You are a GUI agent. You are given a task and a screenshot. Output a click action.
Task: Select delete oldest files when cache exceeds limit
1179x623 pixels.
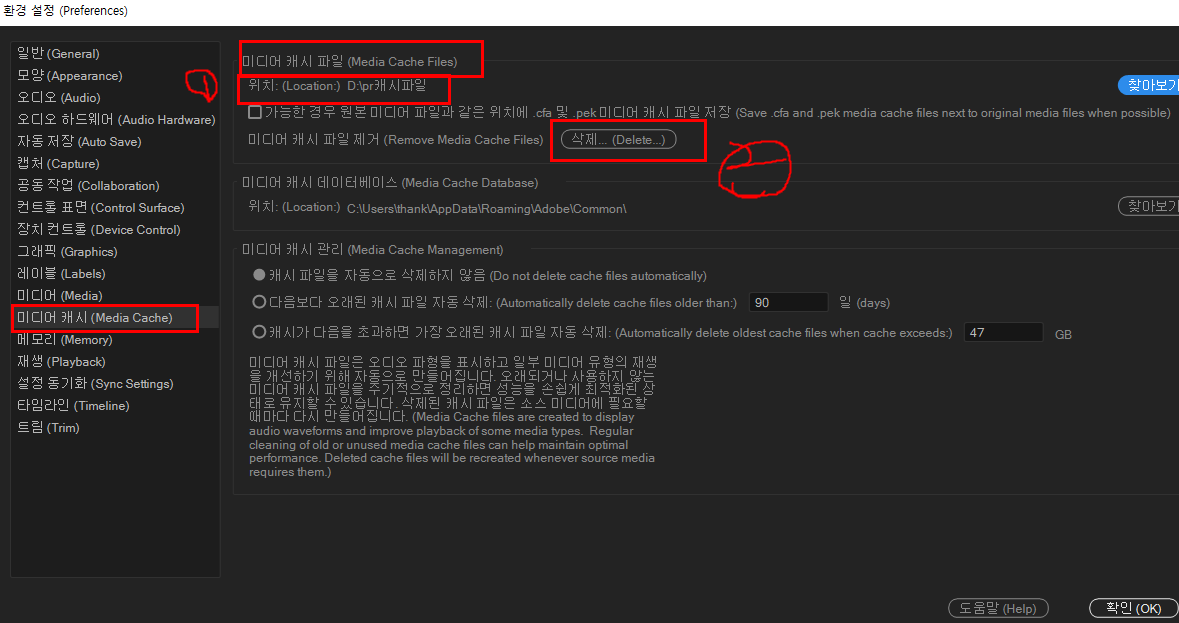point(258,331)
